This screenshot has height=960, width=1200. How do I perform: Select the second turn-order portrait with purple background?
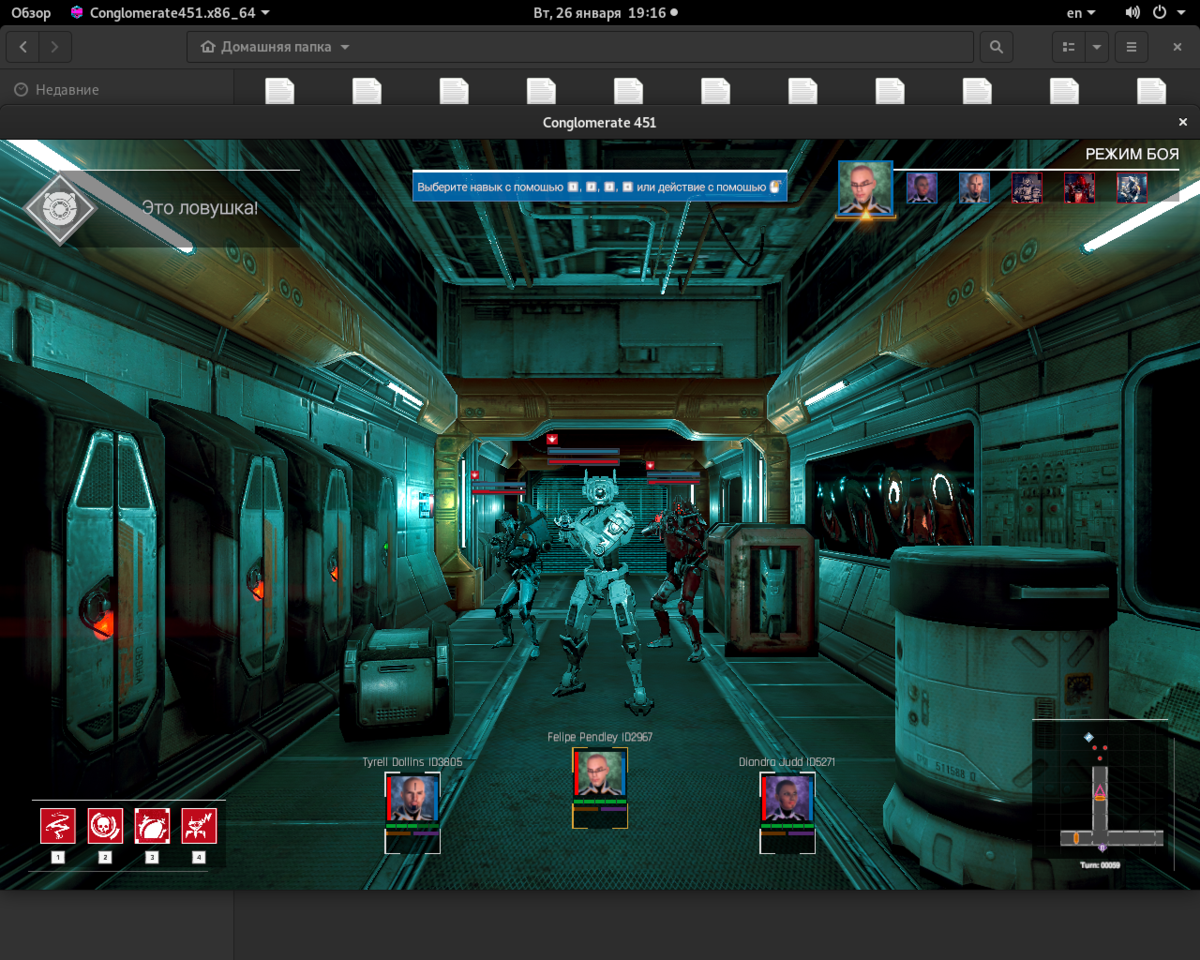coord(922,188)
